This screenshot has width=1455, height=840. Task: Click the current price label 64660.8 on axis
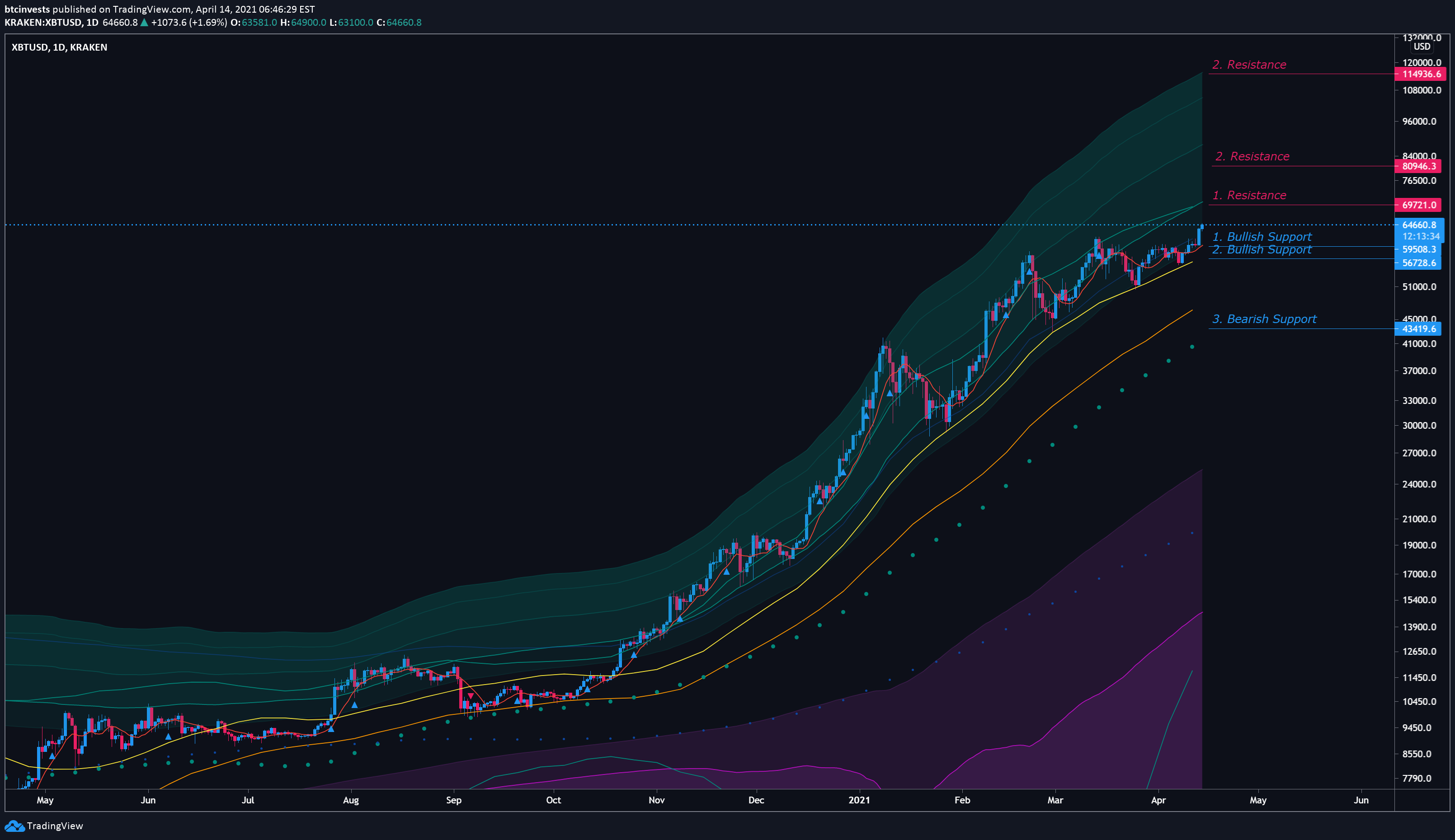point(1419,225)
